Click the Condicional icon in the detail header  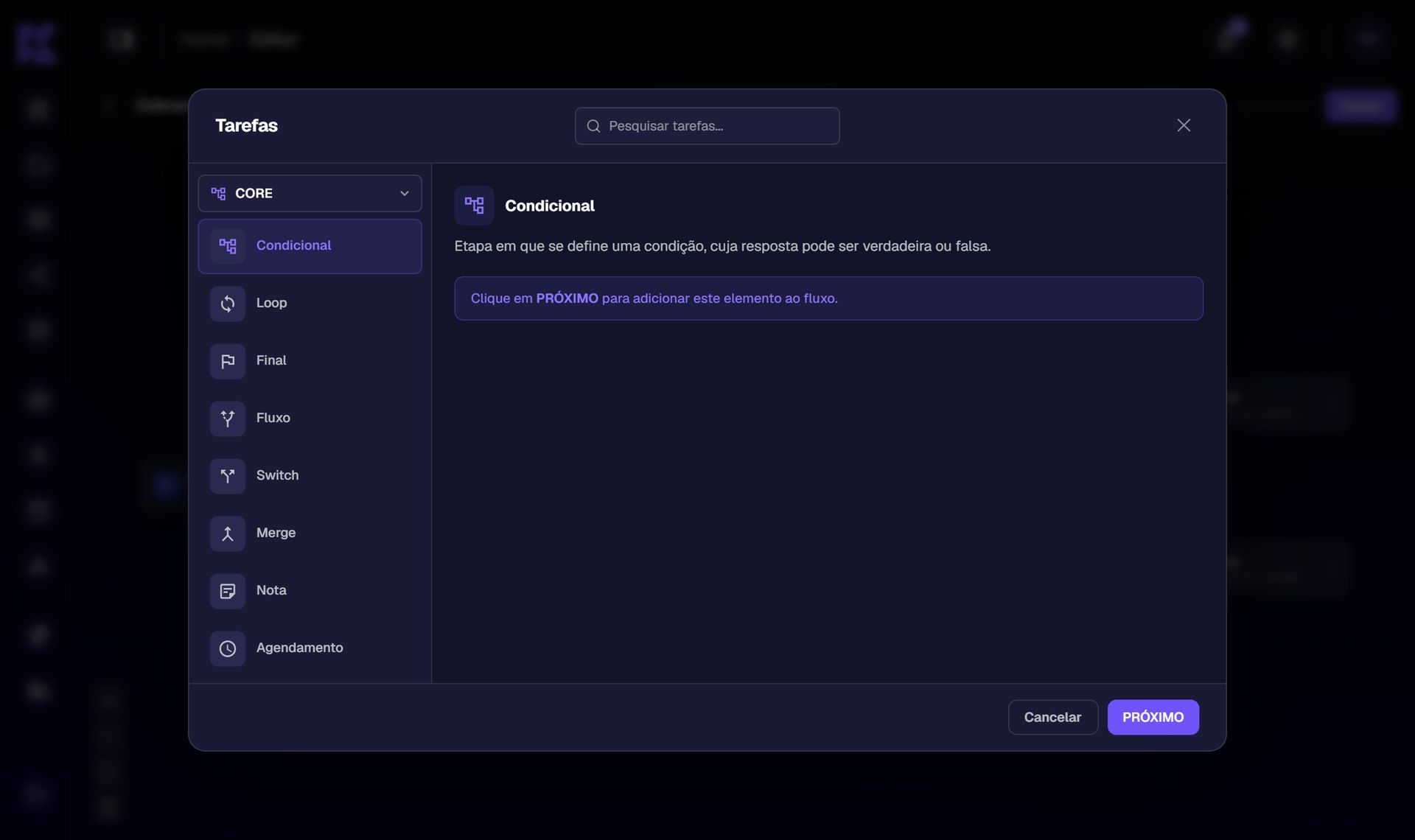click(474, 206)
